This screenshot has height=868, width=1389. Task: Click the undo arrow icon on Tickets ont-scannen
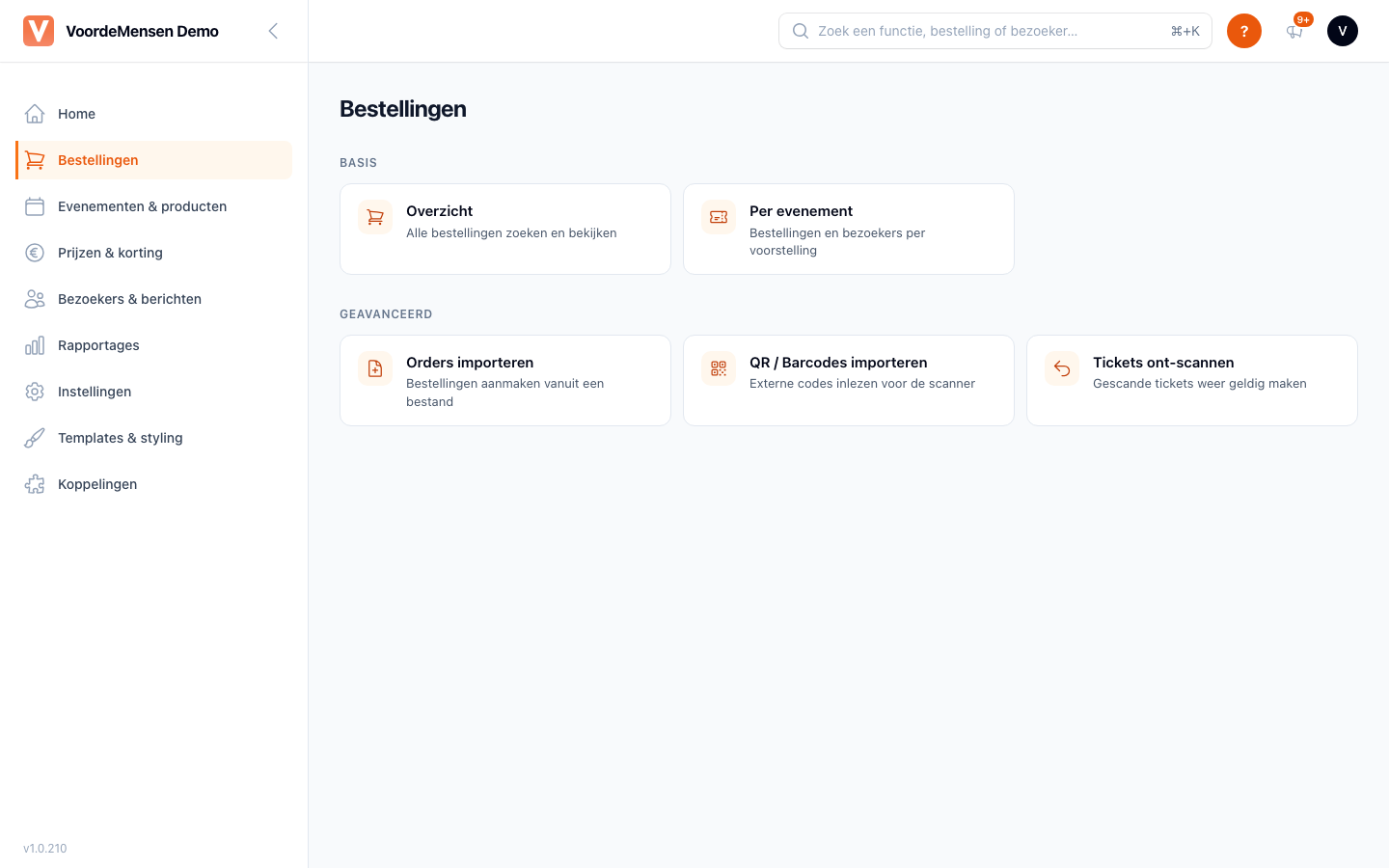[1062, 368]
